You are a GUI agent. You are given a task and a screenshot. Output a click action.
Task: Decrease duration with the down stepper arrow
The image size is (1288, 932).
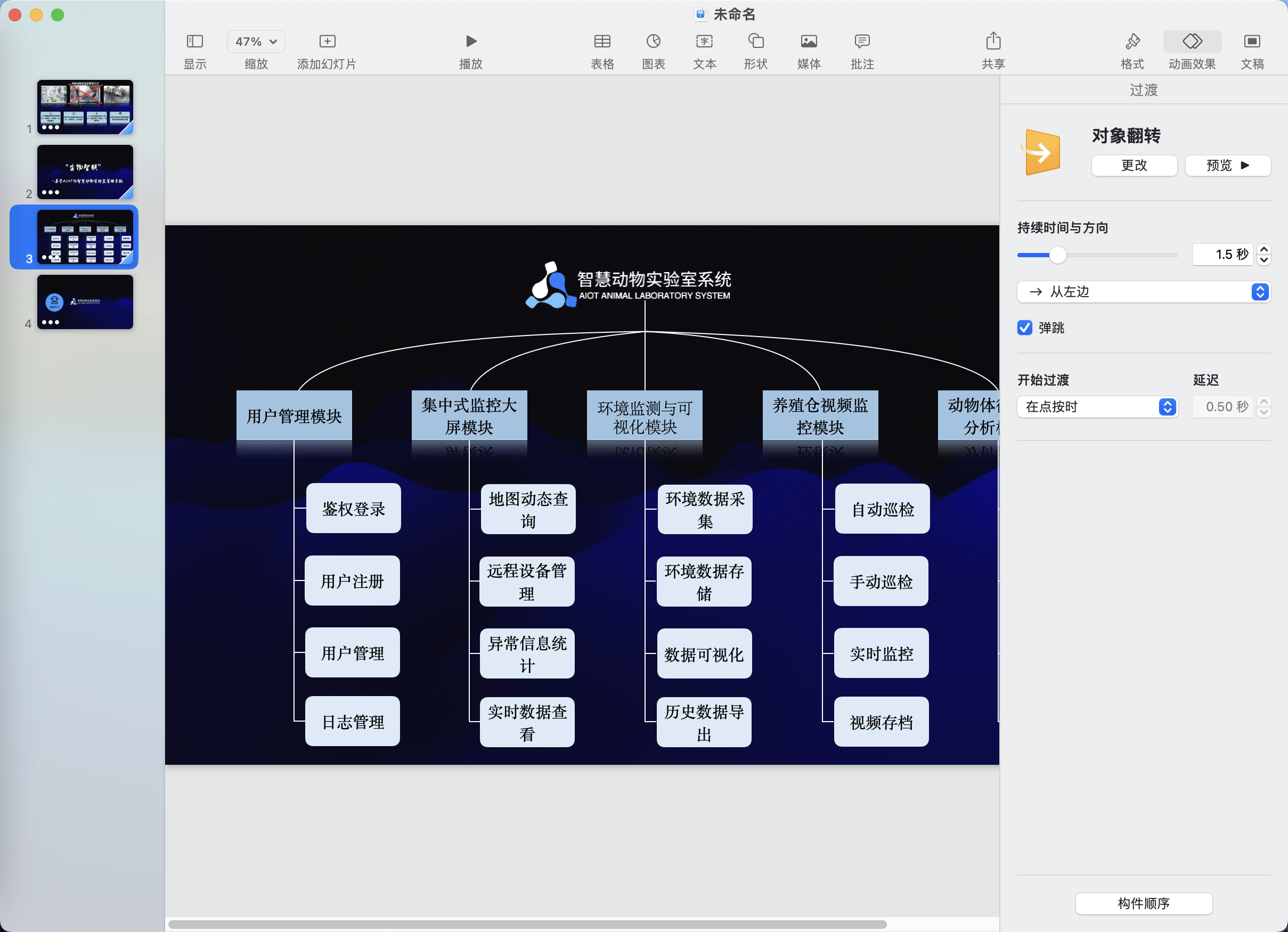[x=1263, y=259]
